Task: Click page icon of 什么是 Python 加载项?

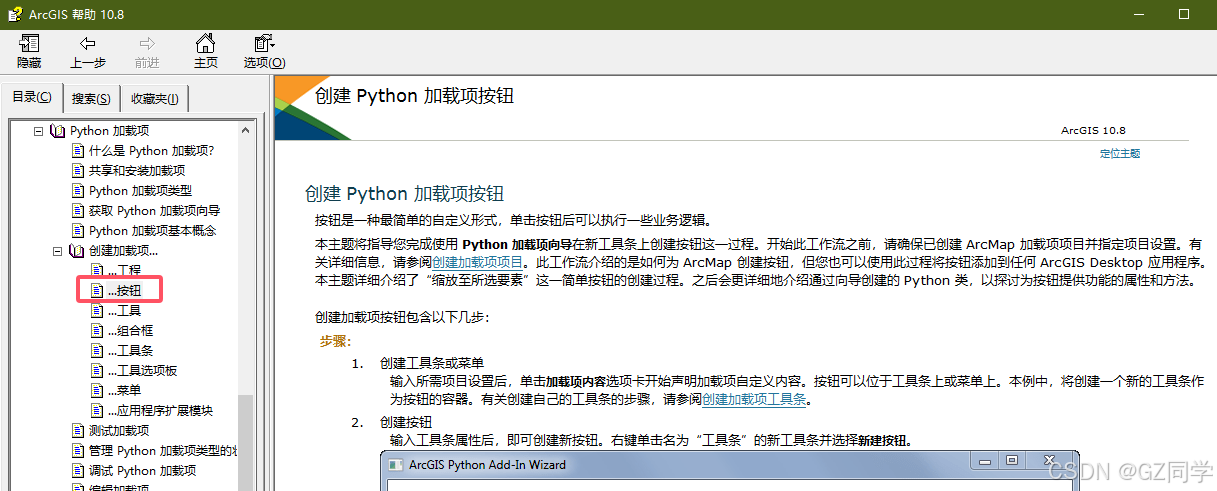Action: click(x=78, y=151)
